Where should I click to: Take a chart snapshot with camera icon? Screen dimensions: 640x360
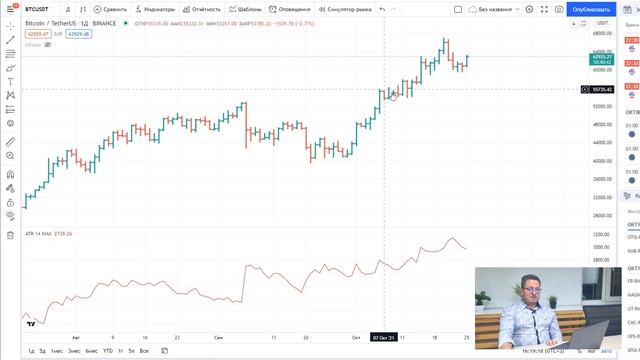(x=559, y=9)
